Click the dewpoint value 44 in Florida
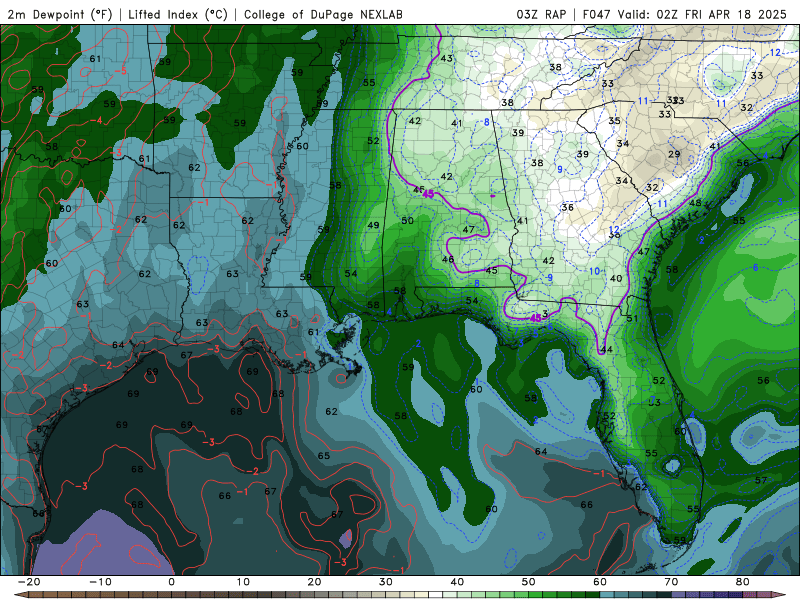 [607, 349]
